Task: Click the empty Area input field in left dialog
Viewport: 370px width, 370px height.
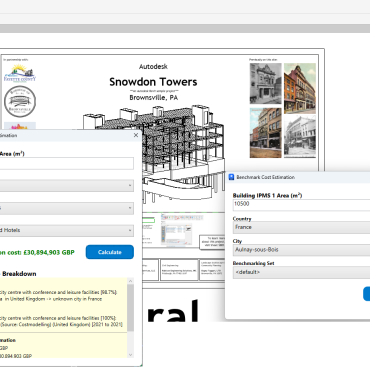Action: point(67,163)
